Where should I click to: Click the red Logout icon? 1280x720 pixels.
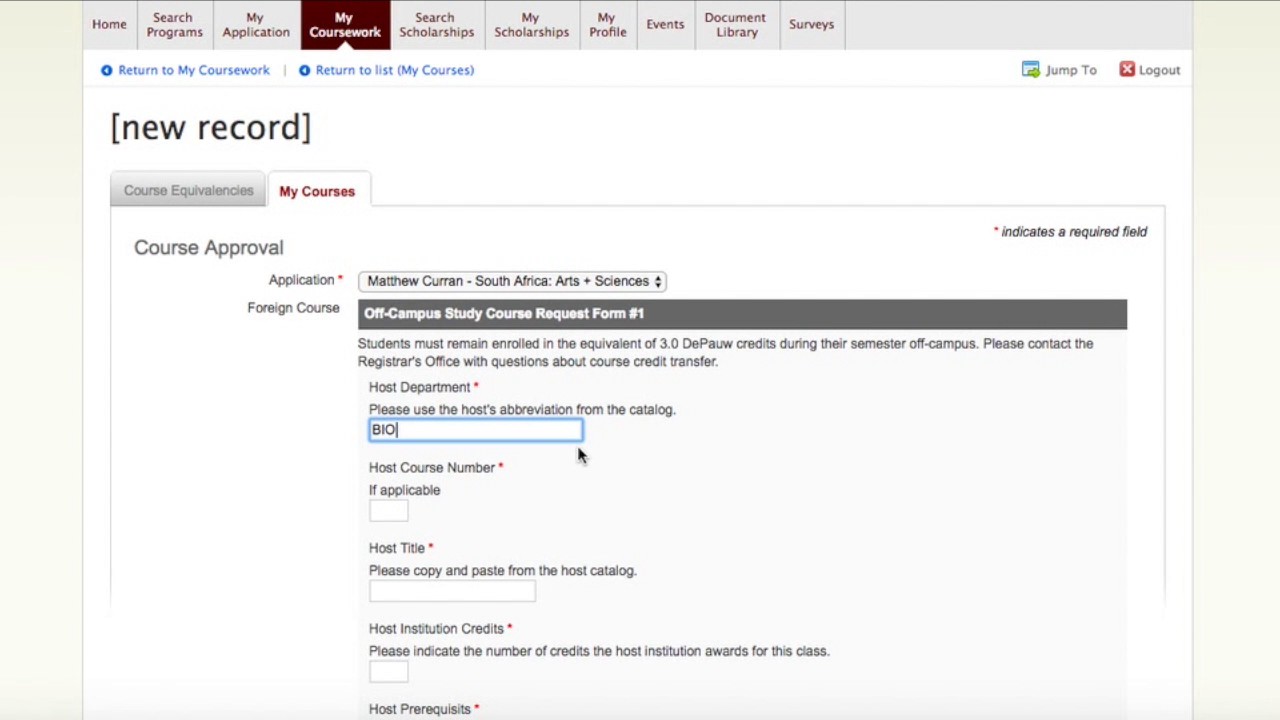pyautogui.click(x=1127, y=69)
